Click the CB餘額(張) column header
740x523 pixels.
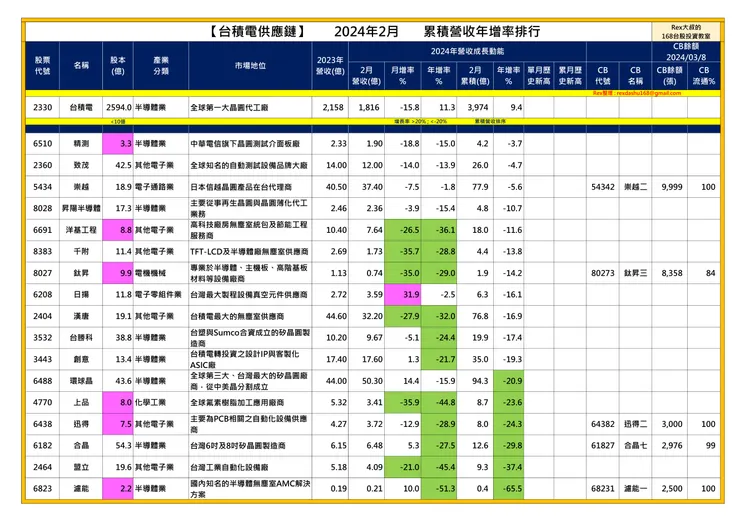[669, 76]
